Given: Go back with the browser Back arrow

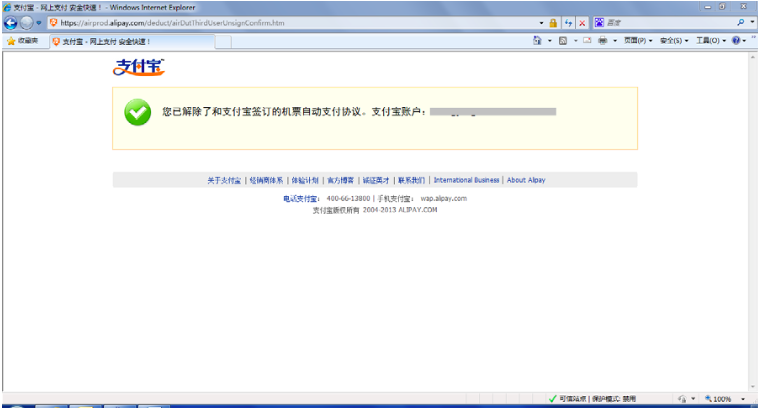Looking at the screenshot, I should 10,23.
